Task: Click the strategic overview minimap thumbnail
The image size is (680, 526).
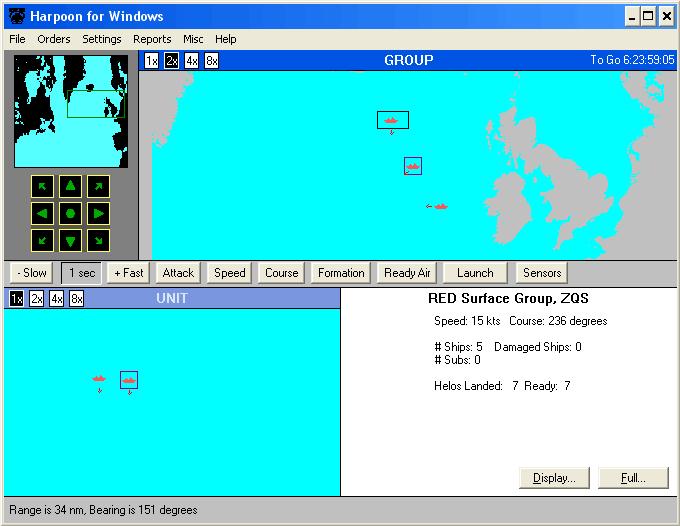Action: (x=71, y=111)
